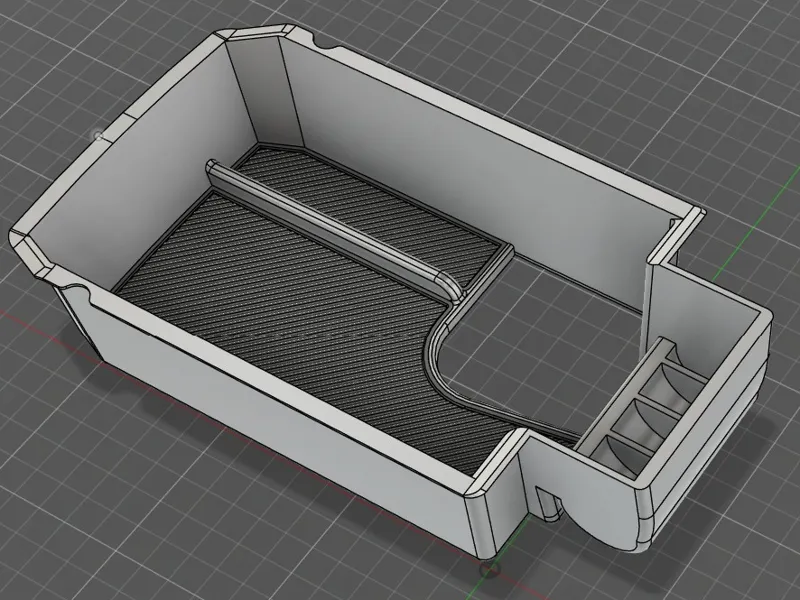Select the slotted divider rack in small compartment
This screenshot has width=800, height=600.
(x=642, y=408)
